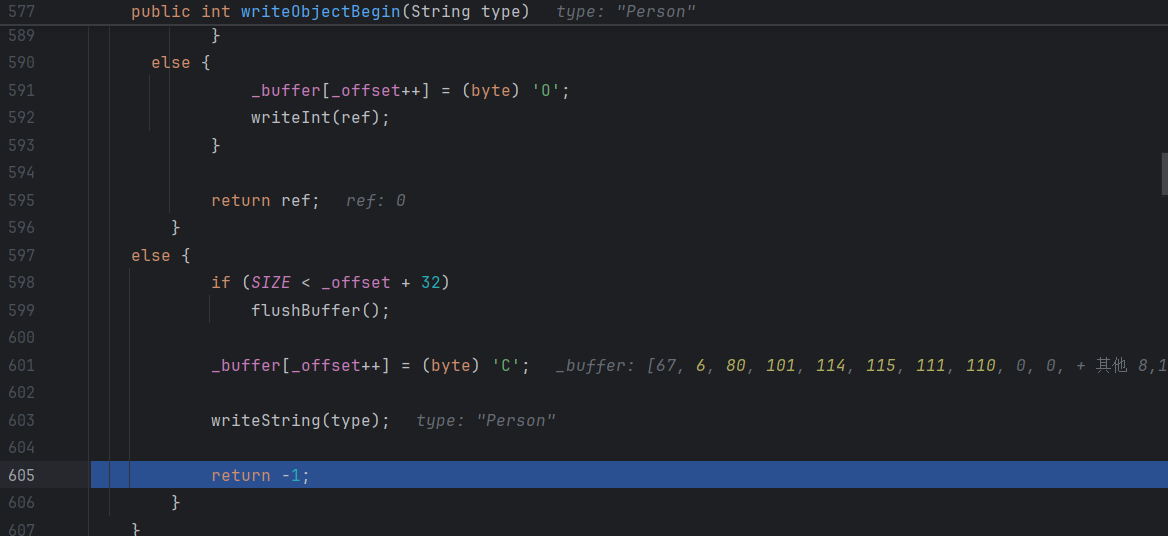Click line number 599 in the gutter

tap(21, 311)
